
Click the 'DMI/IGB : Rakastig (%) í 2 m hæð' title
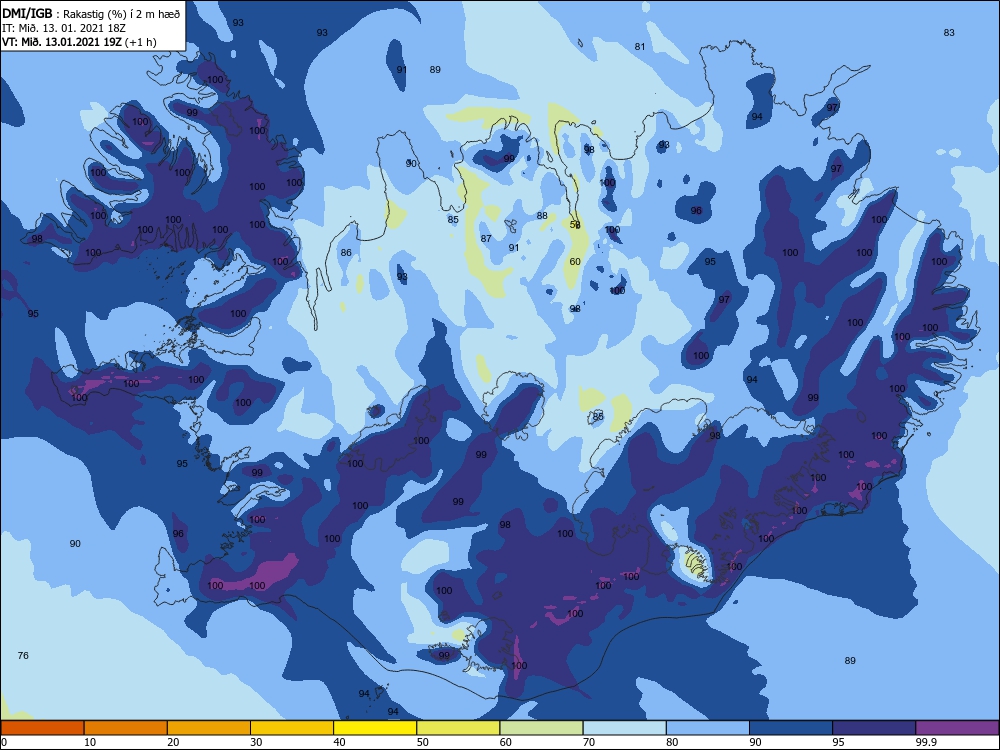(x=91, y=13)
